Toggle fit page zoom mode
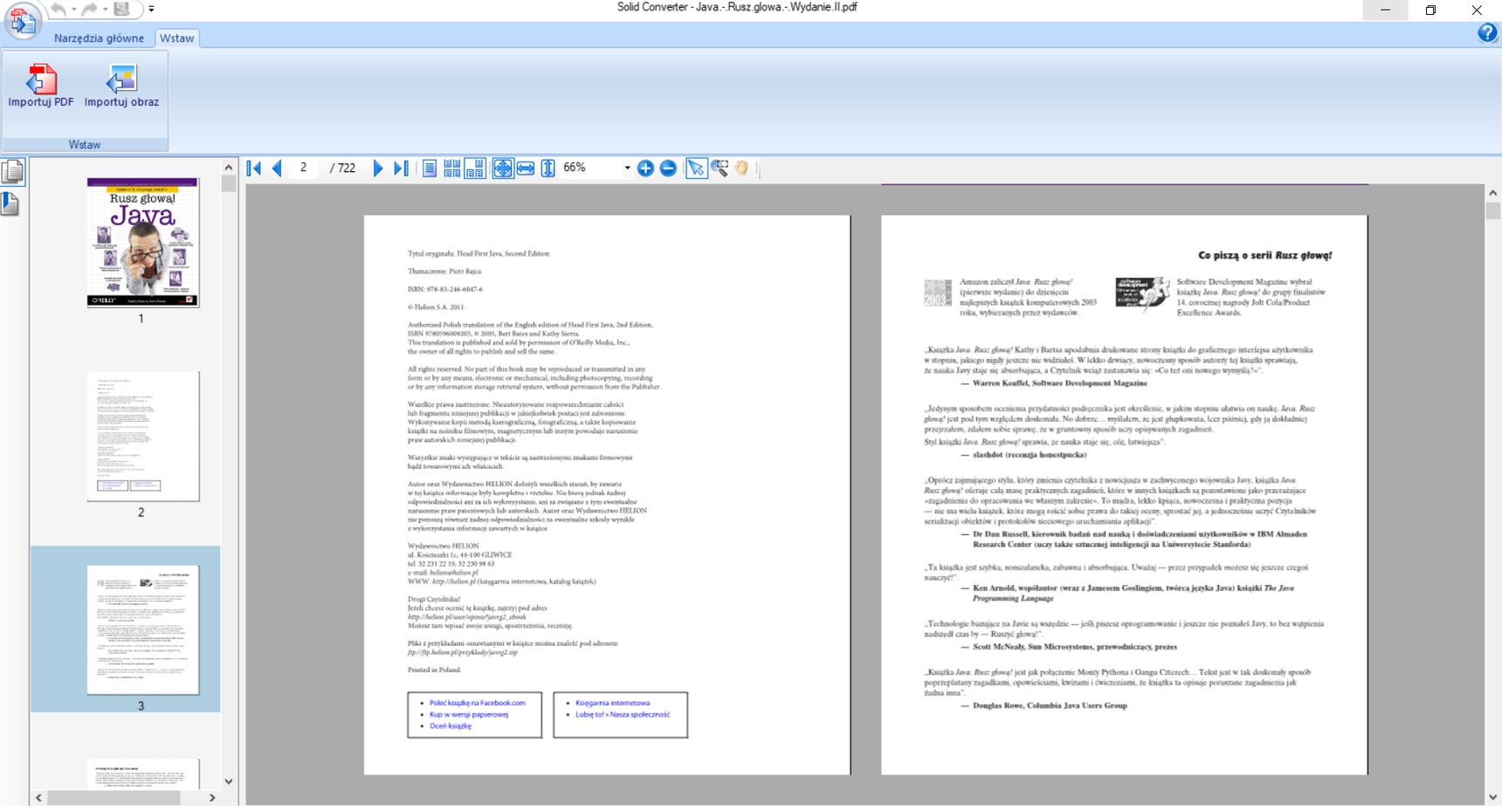 pyautogui.click(x=503, y=169)
